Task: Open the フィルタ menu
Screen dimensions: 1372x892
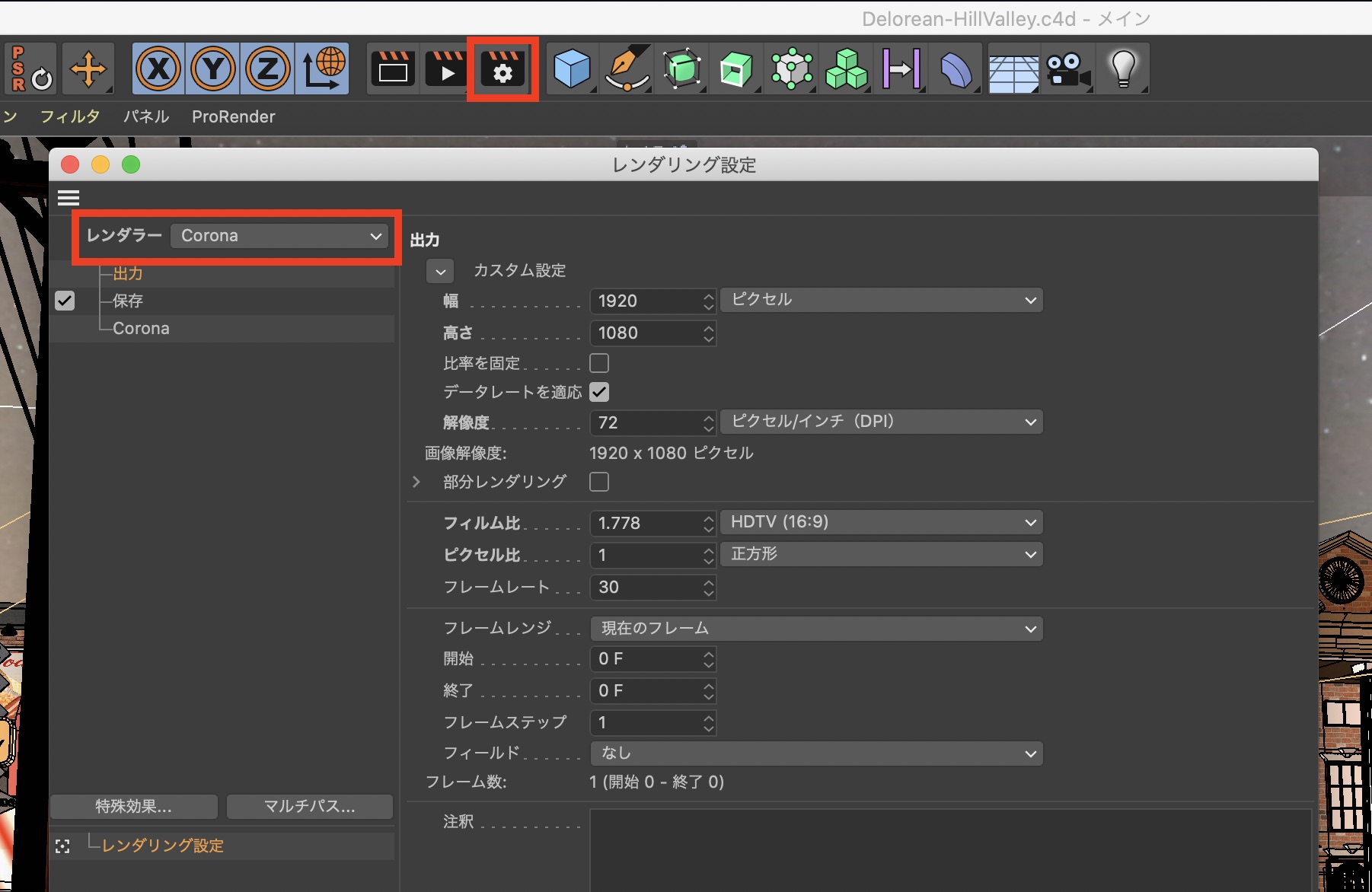Action: [70, 116]
